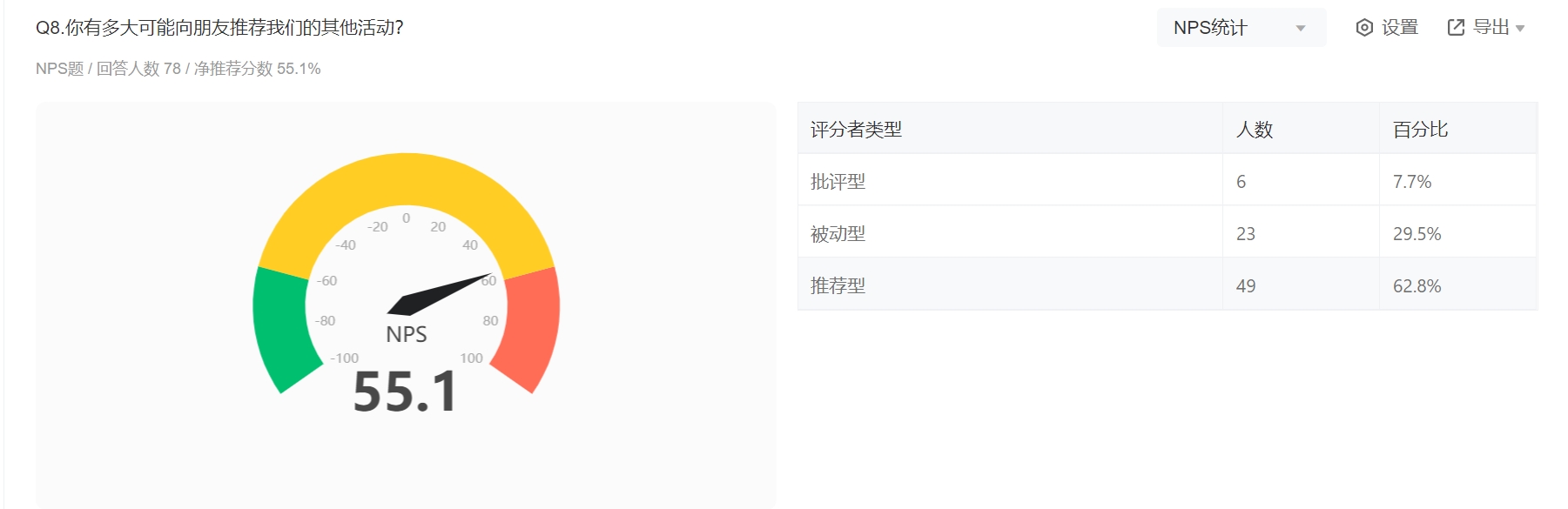The height and width of the screenshot is (509, 1568).
Task: Click the 导出 export button
Action: [1485, 28]
